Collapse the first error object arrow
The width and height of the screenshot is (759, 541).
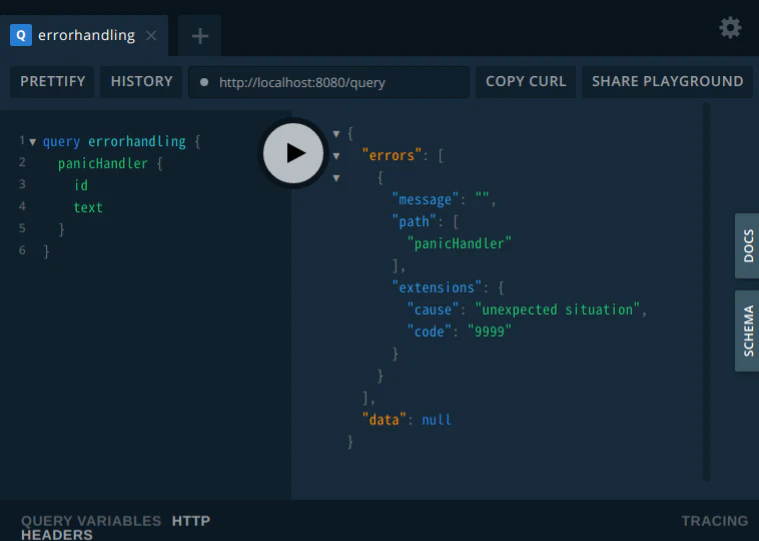click(x=336, y=178)
